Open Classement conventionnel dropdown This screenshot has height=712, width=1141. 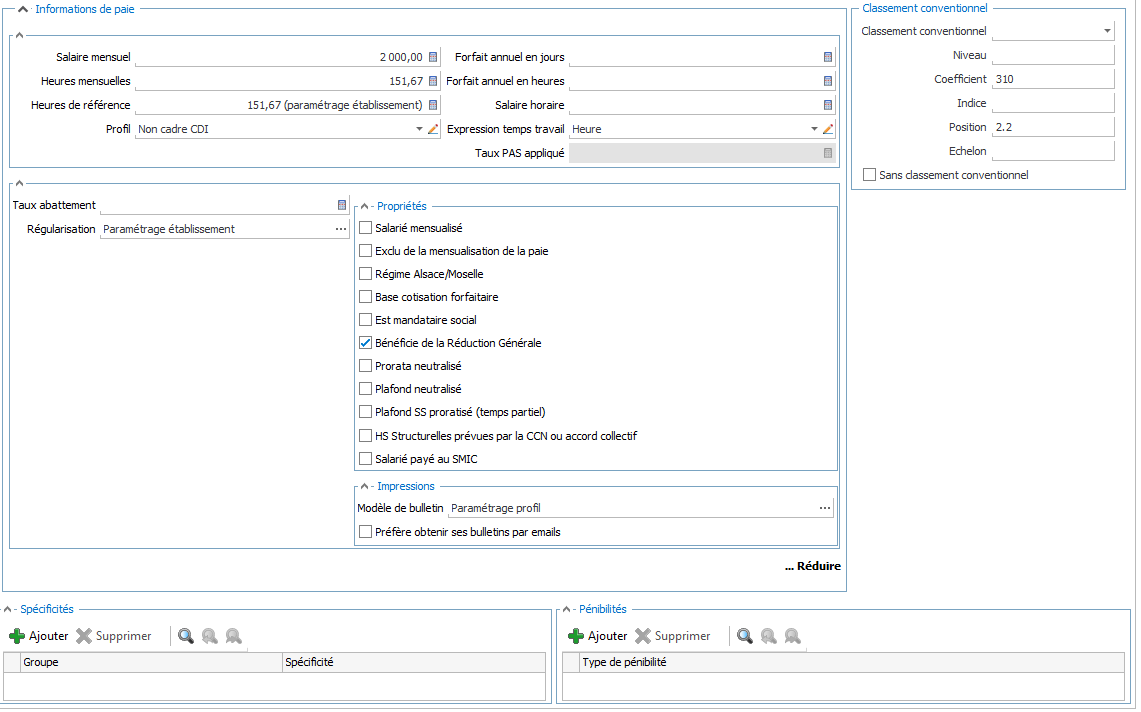click(x=1107, y=31)
